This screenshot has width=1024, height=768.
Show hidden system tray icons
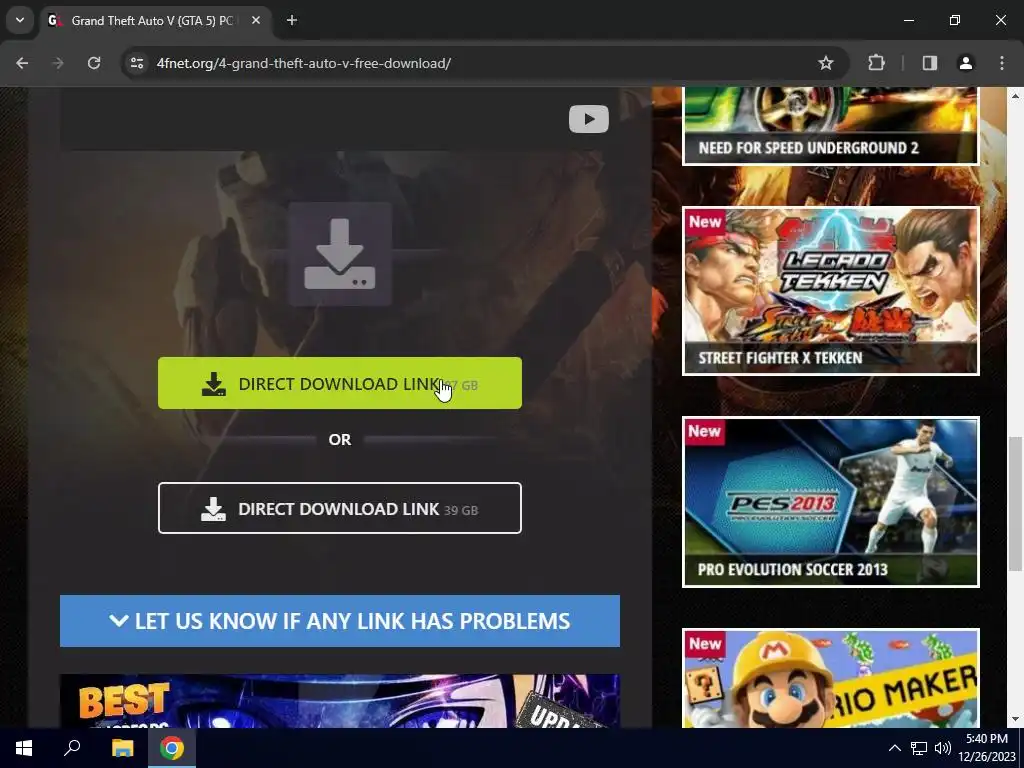tap(895, 748)
